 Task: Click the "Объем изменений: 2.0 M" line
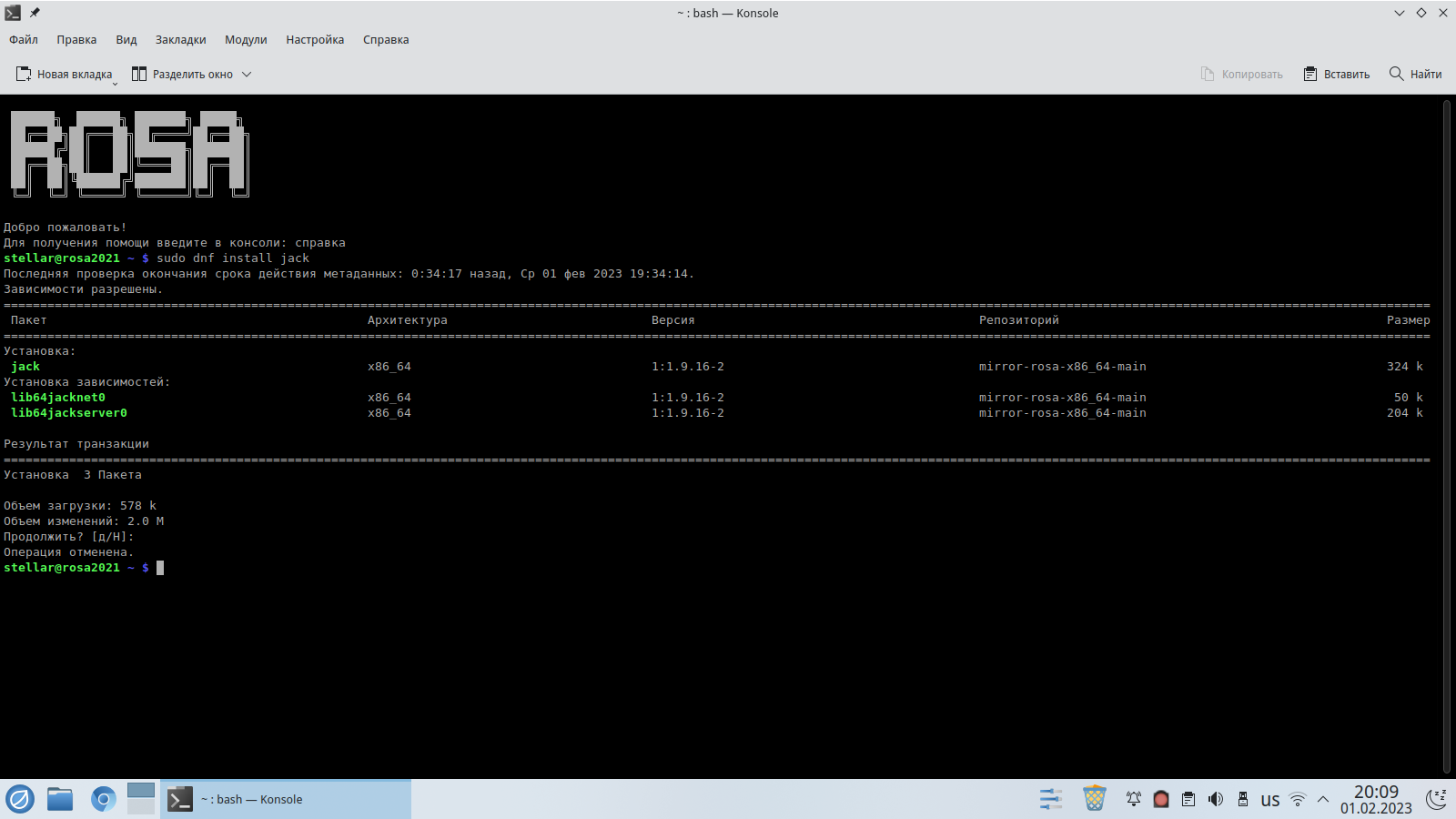click(84, 521)
